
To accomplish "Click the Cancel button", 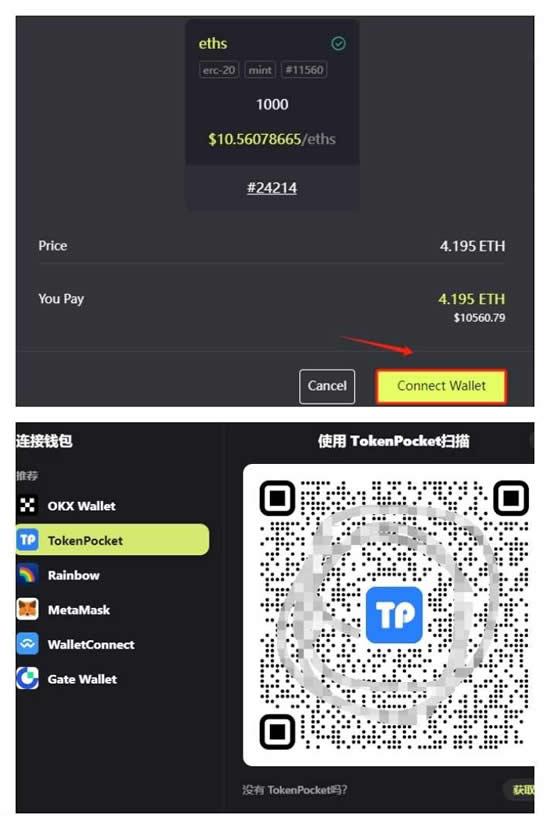I will [x=327, y=386].
